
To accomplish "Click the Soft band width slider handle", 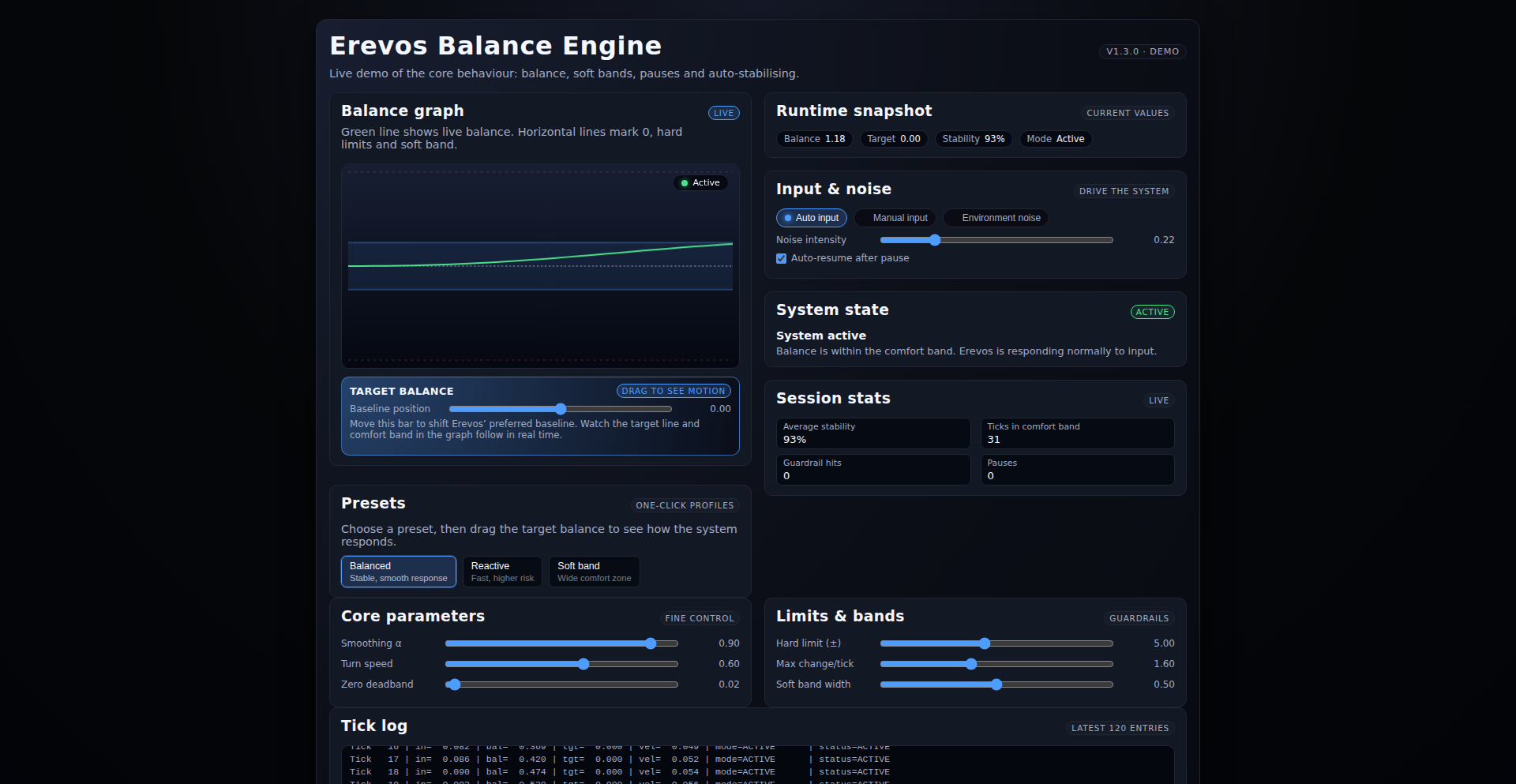I will [x=996, y=685].
